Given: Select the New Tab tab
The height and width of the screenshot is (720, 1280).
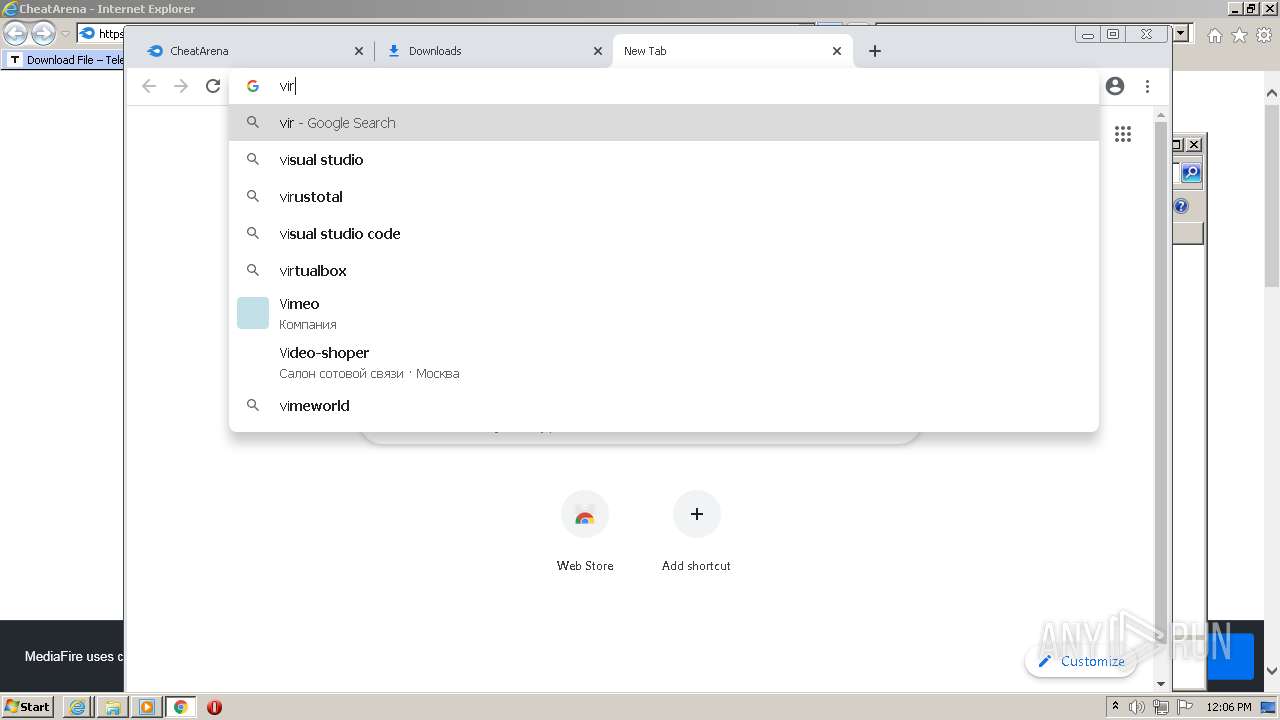Looking at the screenshot, I should [733, 51].
